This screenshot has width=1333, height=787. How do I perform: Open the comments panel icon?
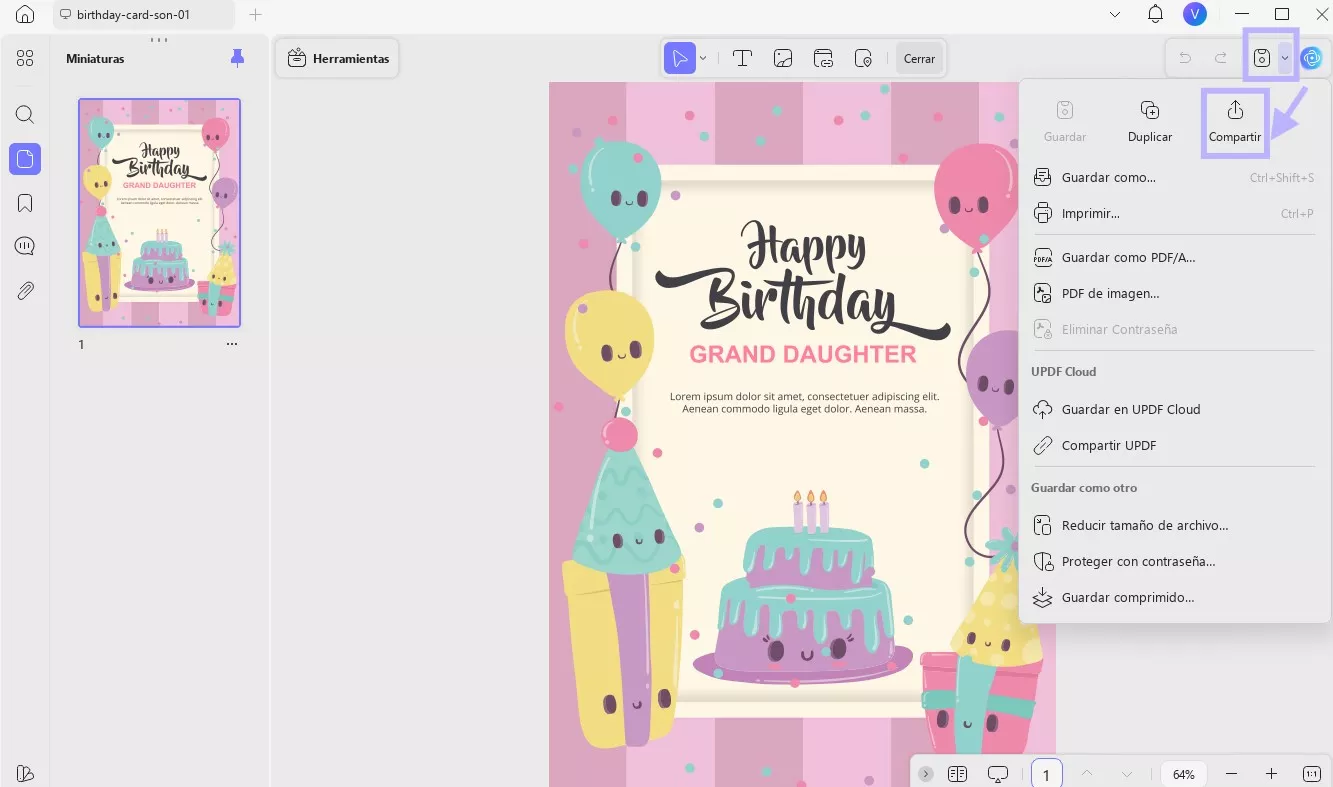(x=25, y=246)
